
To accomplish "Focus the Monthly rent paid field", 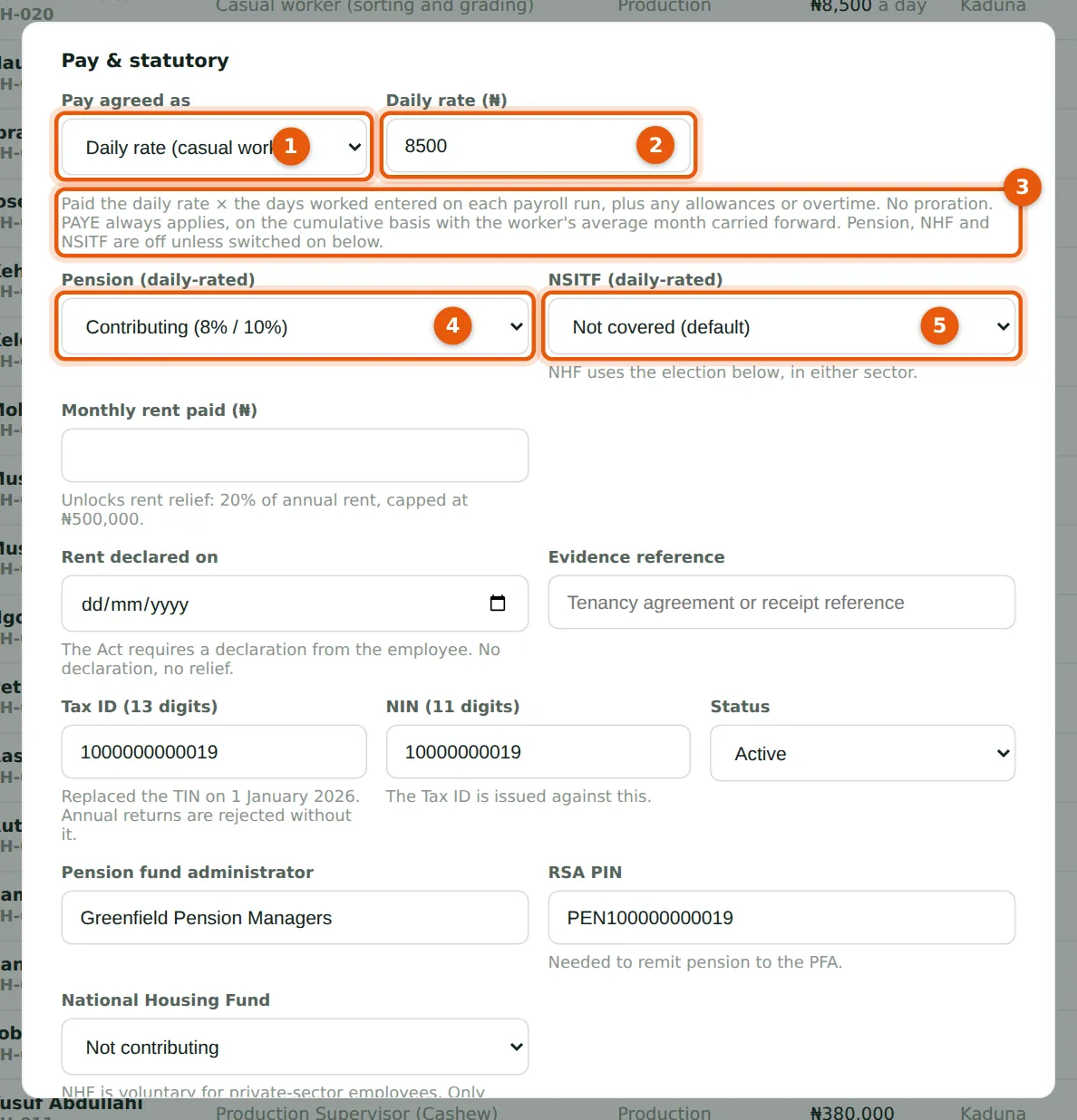I will coord(295,455).
